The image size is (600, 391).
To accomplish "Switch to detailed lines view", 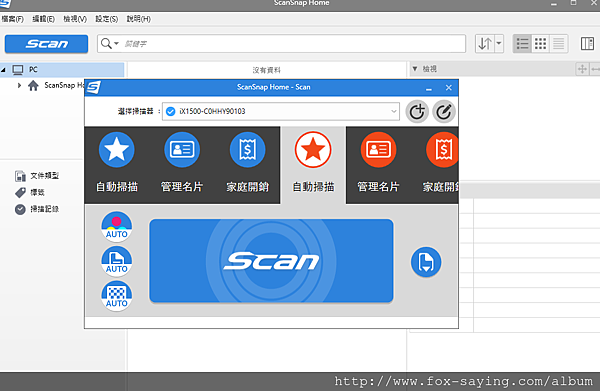I will click(558, 44).
